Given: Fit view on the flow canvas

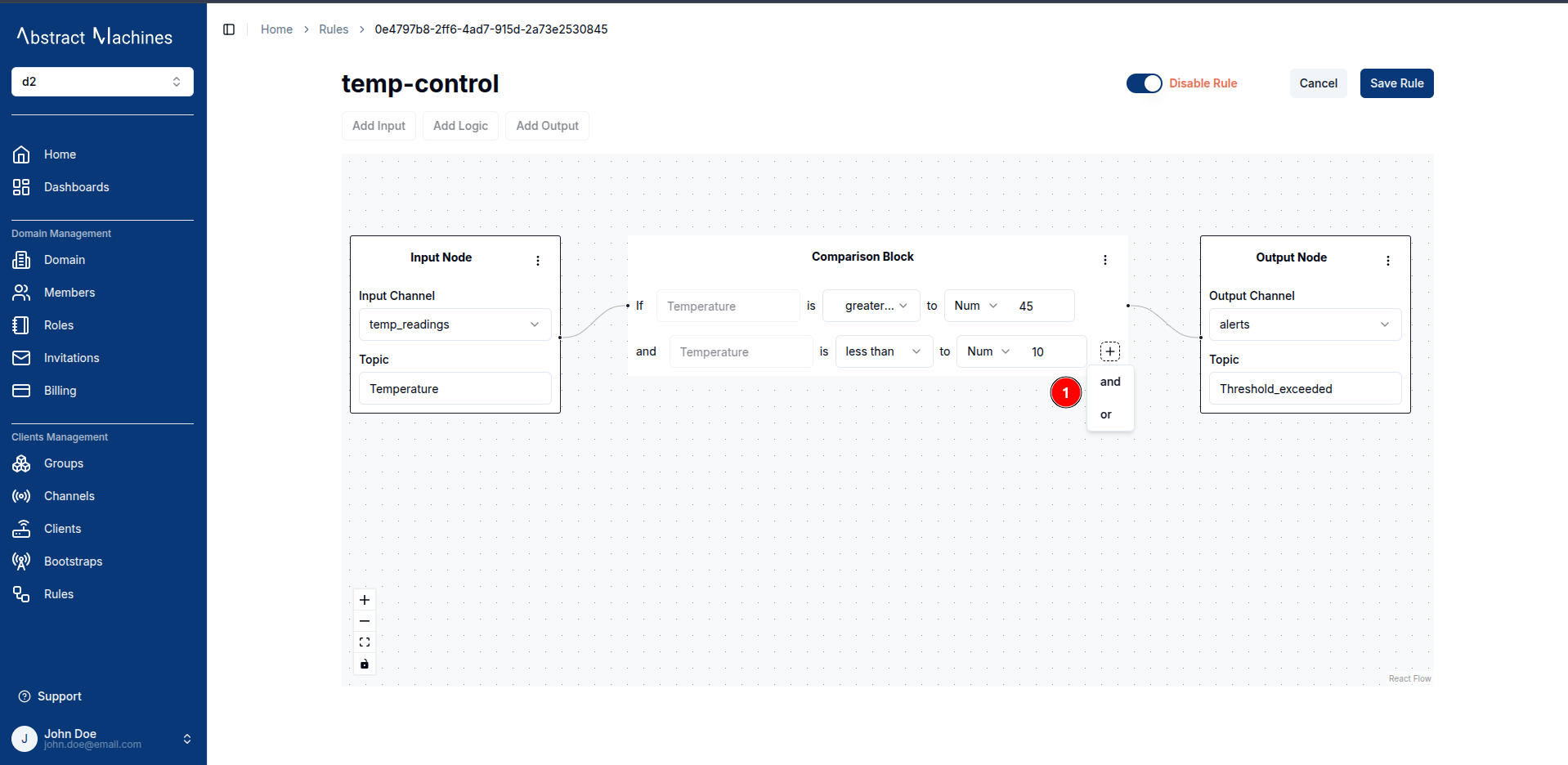Looking at the screenshot, I should 365,642.
